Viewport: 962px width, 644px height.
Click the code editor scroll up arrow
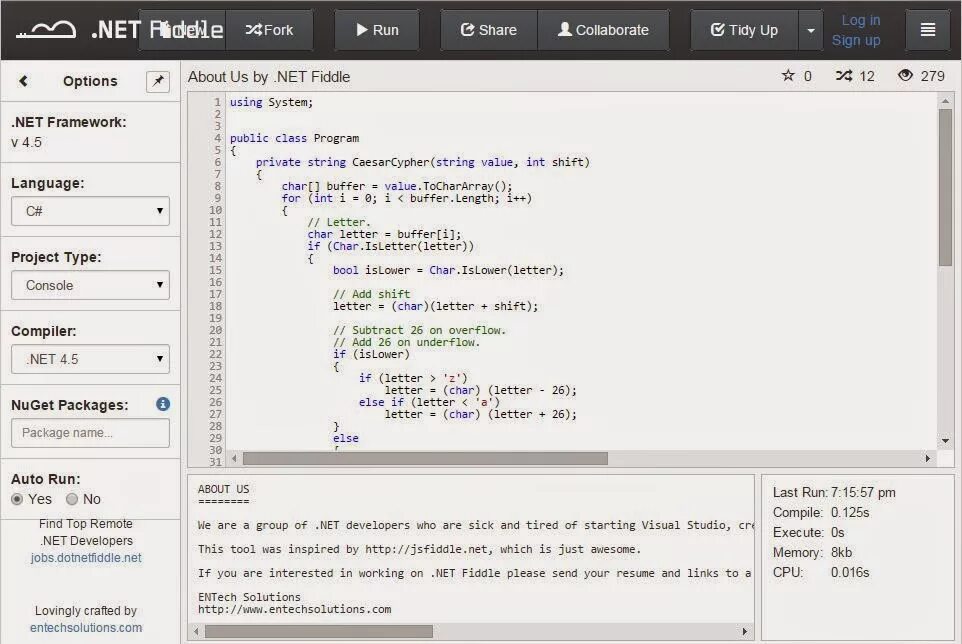coord(945,101)
